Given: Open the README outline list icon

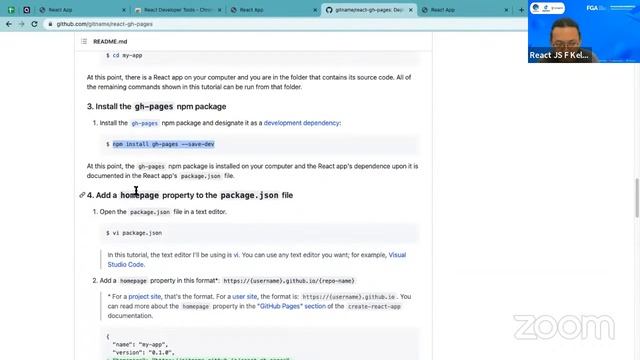Looking at the screenshot, I should point(84,41).
